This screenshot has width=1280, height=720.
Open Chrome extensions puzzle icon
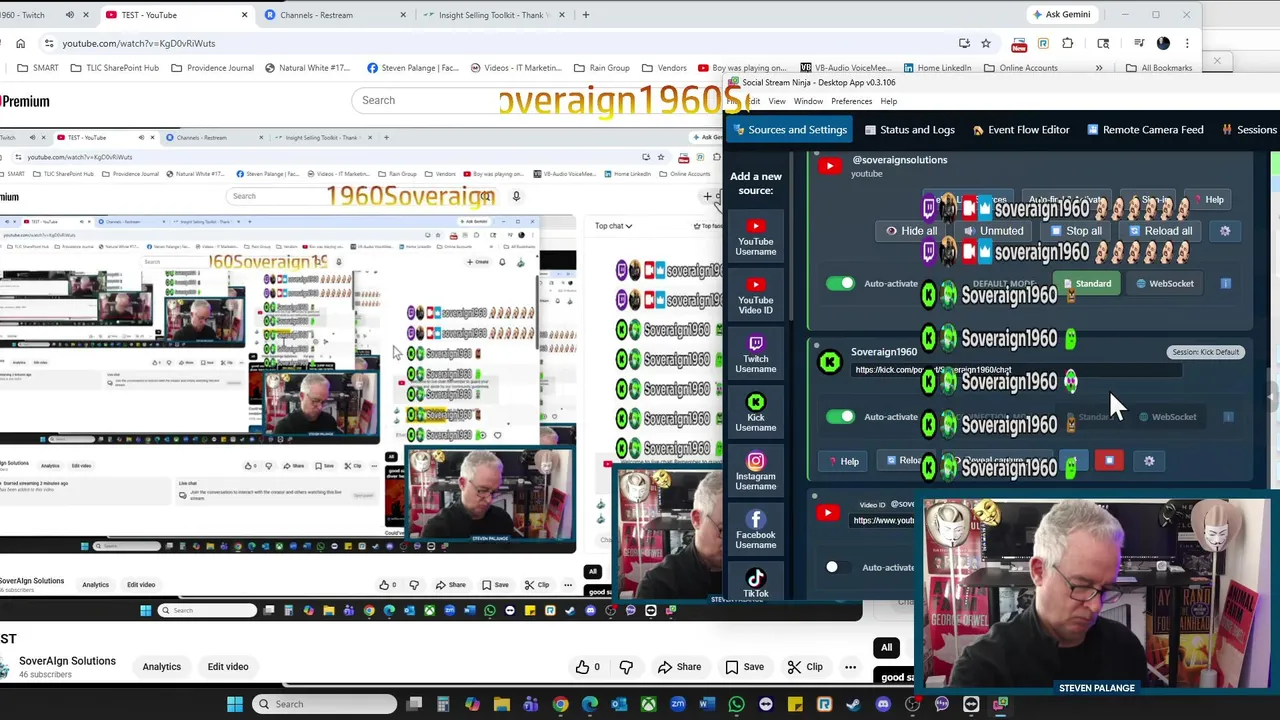click(1067, 43)
